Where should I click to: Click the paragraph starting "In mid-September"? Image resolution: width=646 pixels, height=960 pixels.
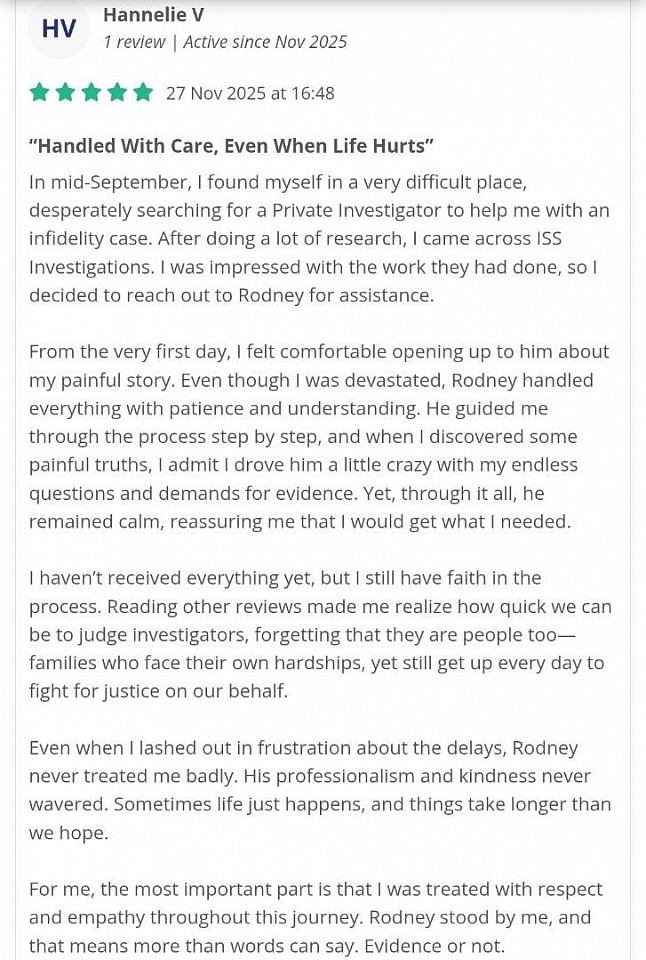click(318, 238)
